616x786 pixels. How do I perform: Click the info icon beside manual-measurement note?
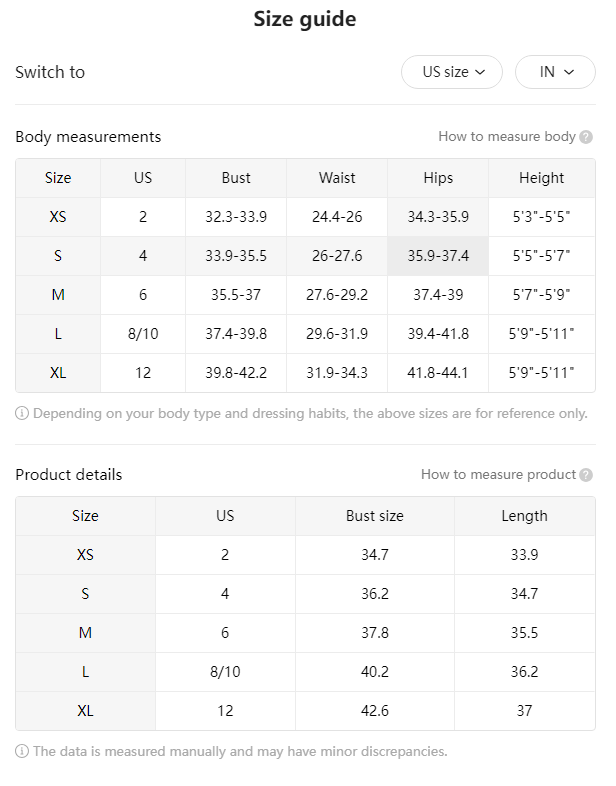click(x=22, y=751)
